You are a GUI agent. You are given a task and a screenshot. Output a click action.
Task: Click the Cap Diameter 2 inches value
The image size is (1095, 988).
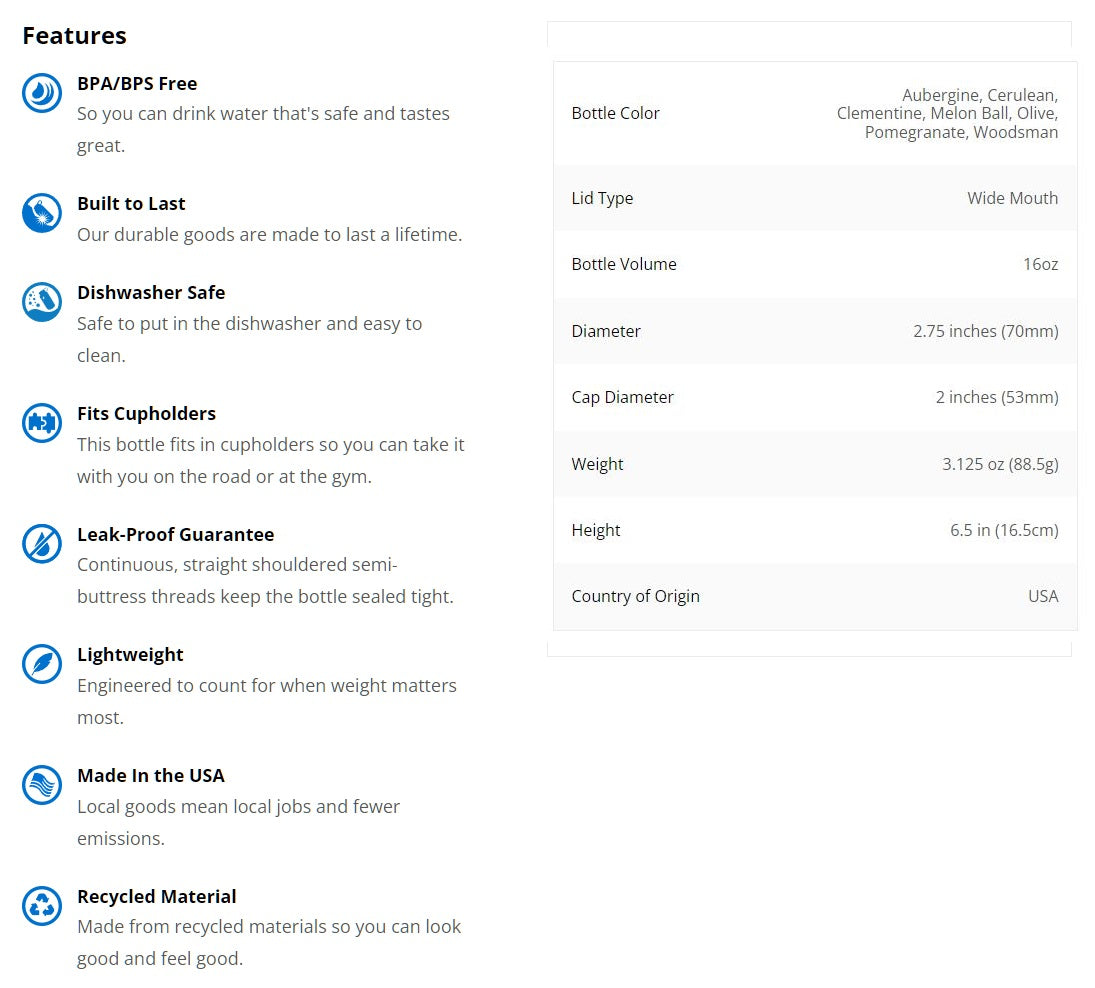(x=997, y=397)
